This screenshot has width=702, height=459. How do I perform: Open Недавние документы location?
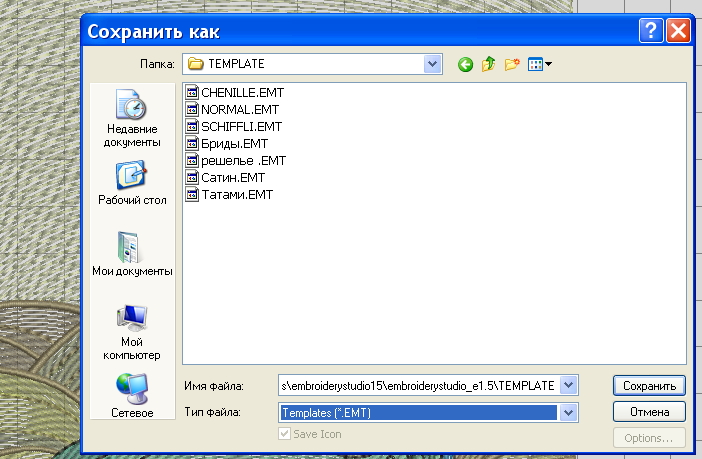coord(132,118)
